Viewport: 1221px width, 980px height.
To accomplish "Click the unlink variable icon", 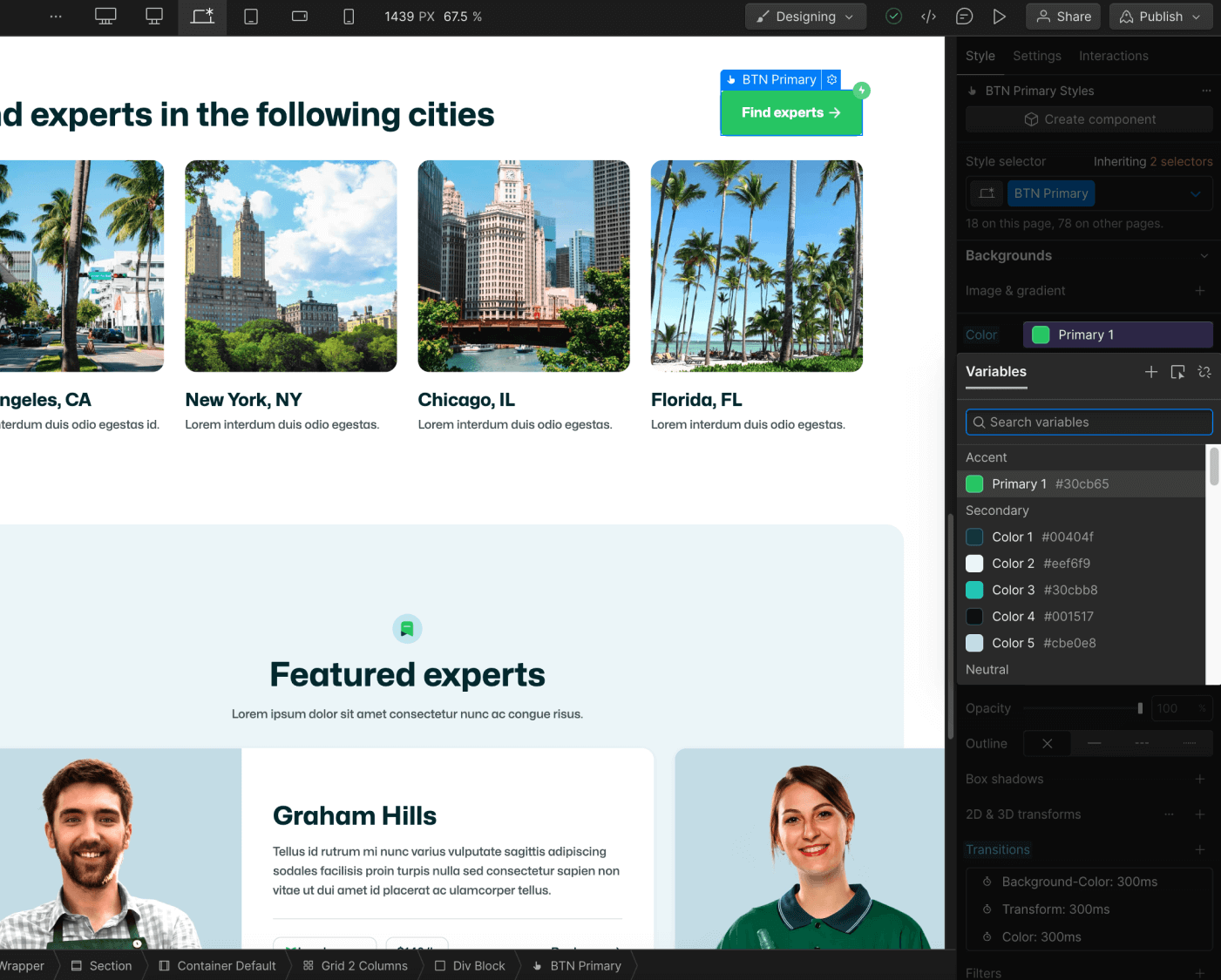I will 1204,372.
